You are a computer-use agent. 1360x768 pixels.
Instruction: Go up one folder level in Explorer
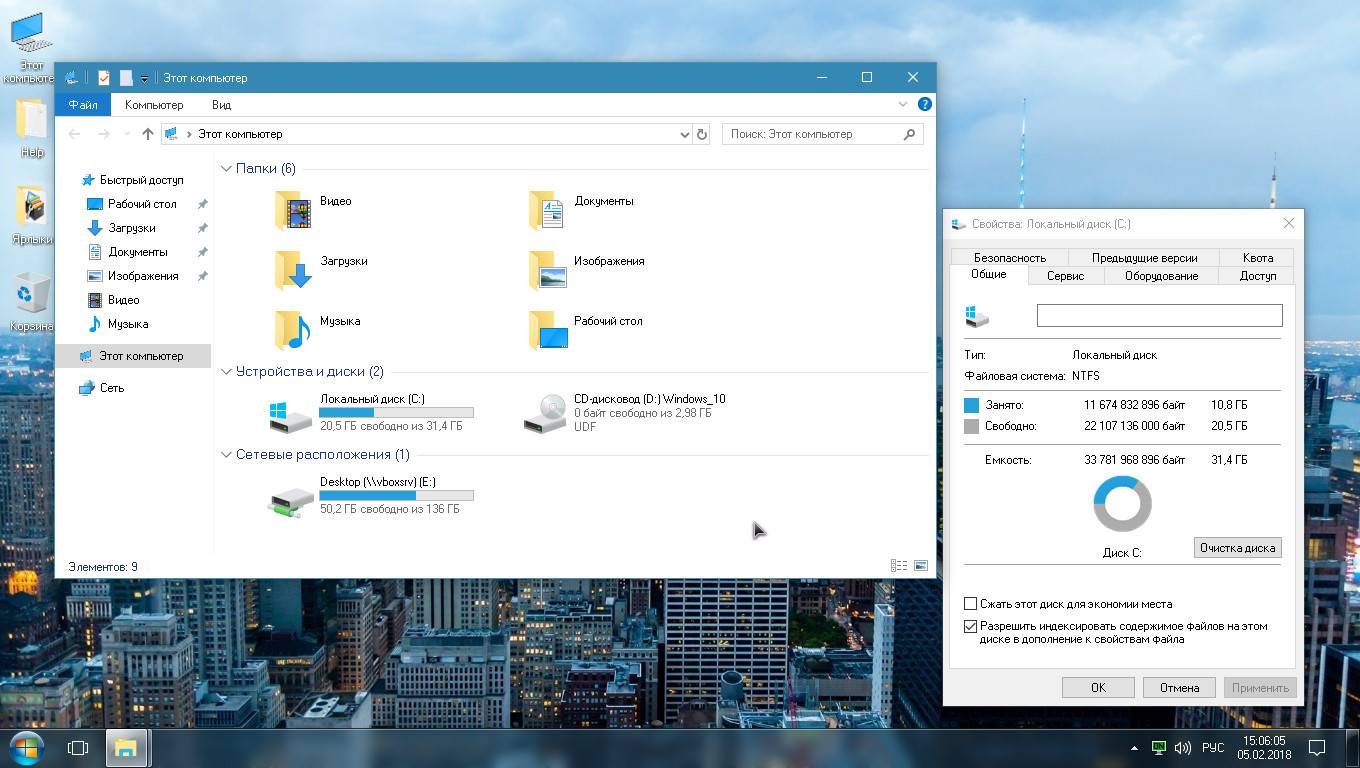[x=148, y=134]
